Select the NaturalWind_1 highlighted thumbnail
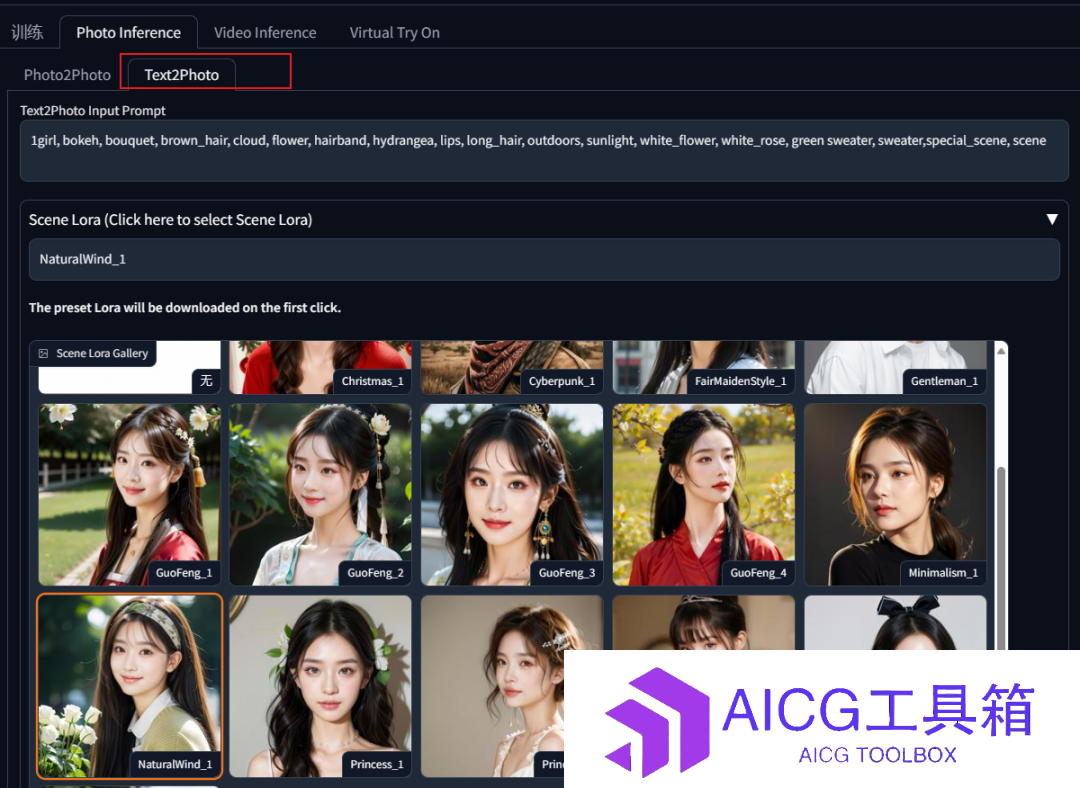The height and width of the screenshot is (788, 1080). tap(129, 686)
